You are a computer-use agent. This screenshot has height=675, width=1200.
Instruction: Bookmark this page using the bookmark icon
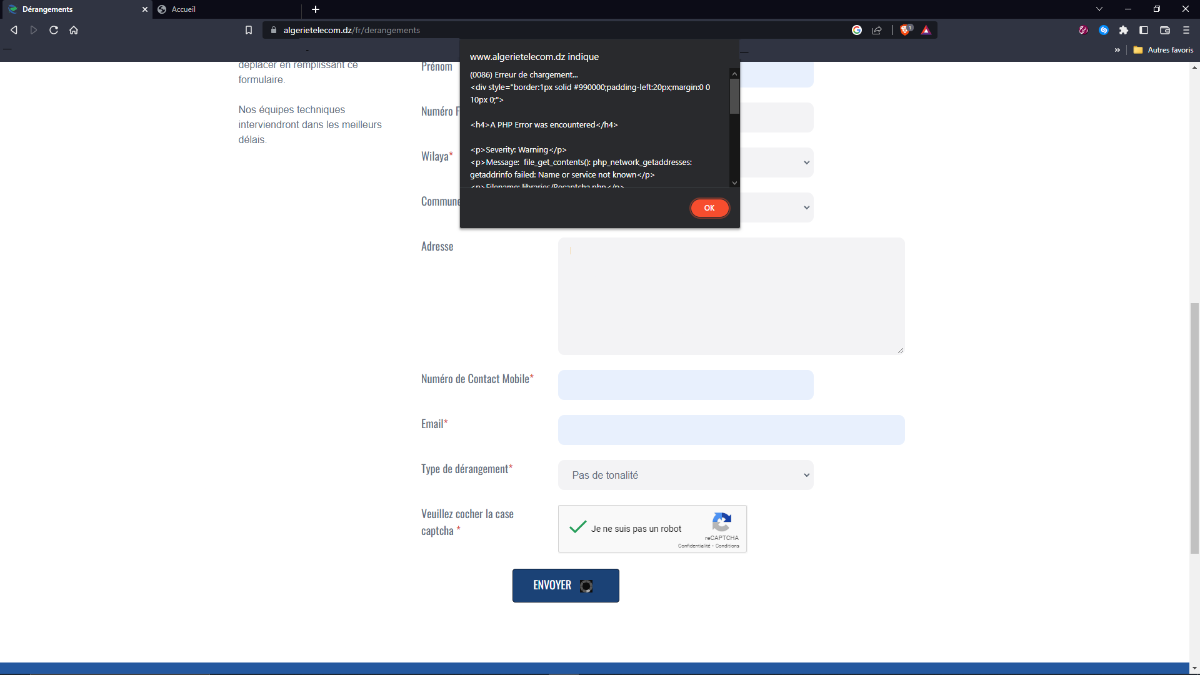[249, 30]
